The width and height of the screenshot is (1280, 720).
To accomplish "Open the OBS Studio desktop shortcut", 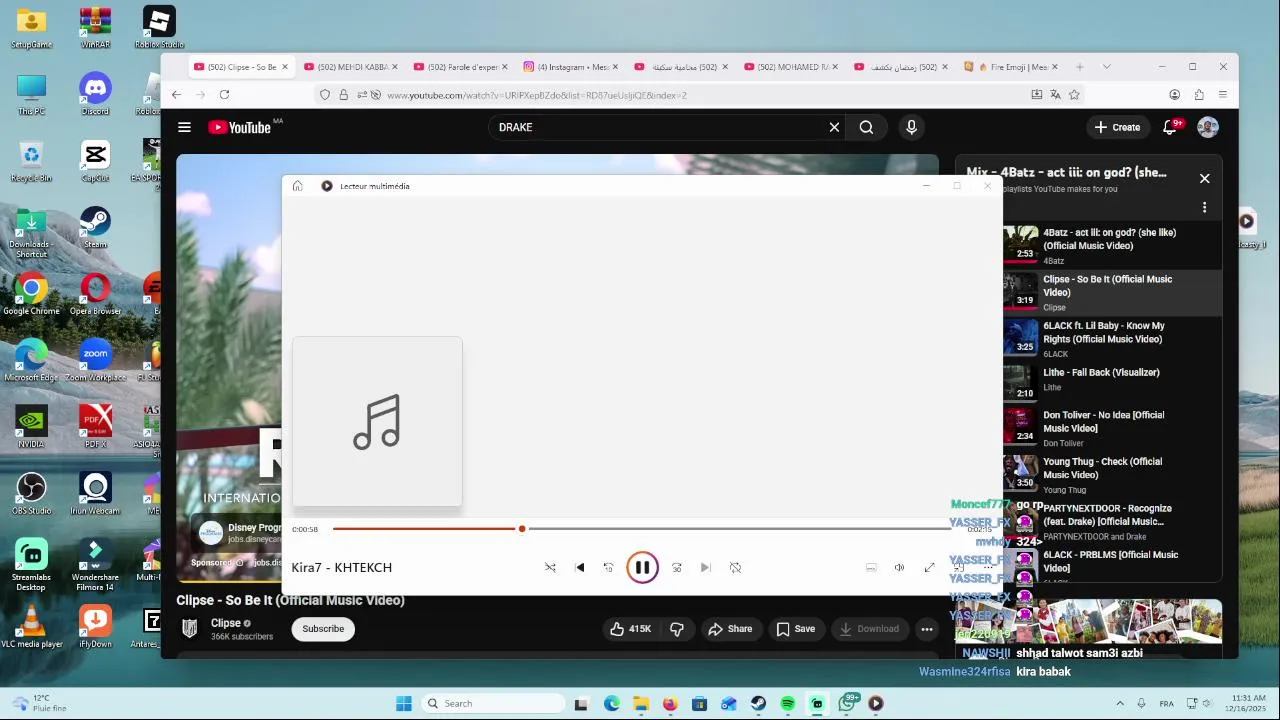I will (x=31, y=494).
